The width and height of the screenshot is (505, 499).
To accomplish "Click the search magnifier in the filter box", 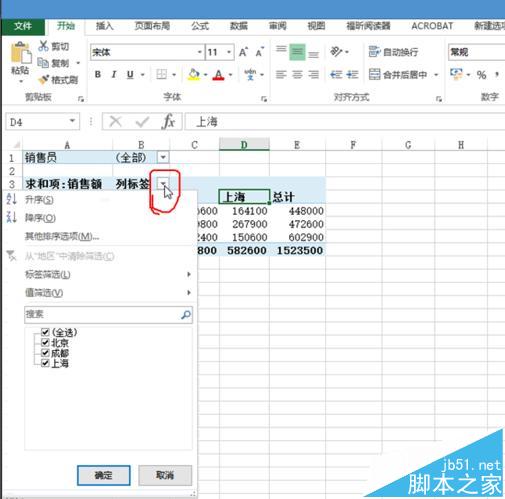I will [x=186, y=314].
